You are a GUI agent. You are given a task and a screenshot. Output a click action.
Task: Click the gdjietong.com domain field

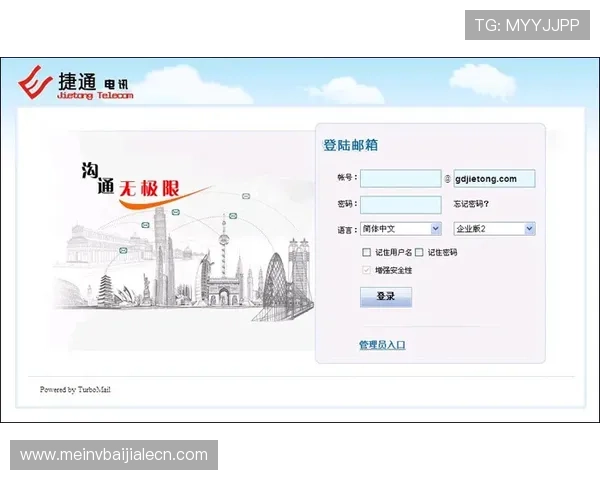pyautogui.click(x=494, y=178)
